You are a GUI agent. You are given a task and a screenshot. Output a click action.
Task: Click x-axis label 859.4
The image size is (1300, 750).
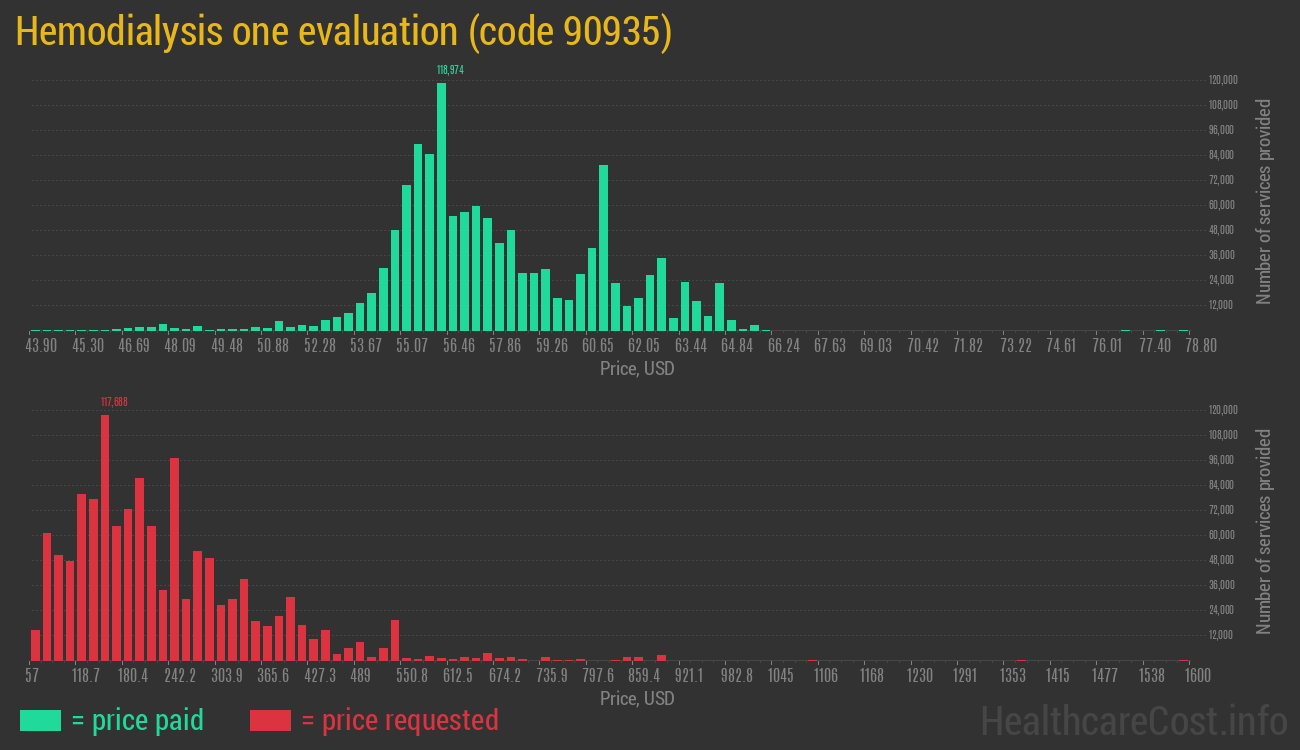(644, 676)
